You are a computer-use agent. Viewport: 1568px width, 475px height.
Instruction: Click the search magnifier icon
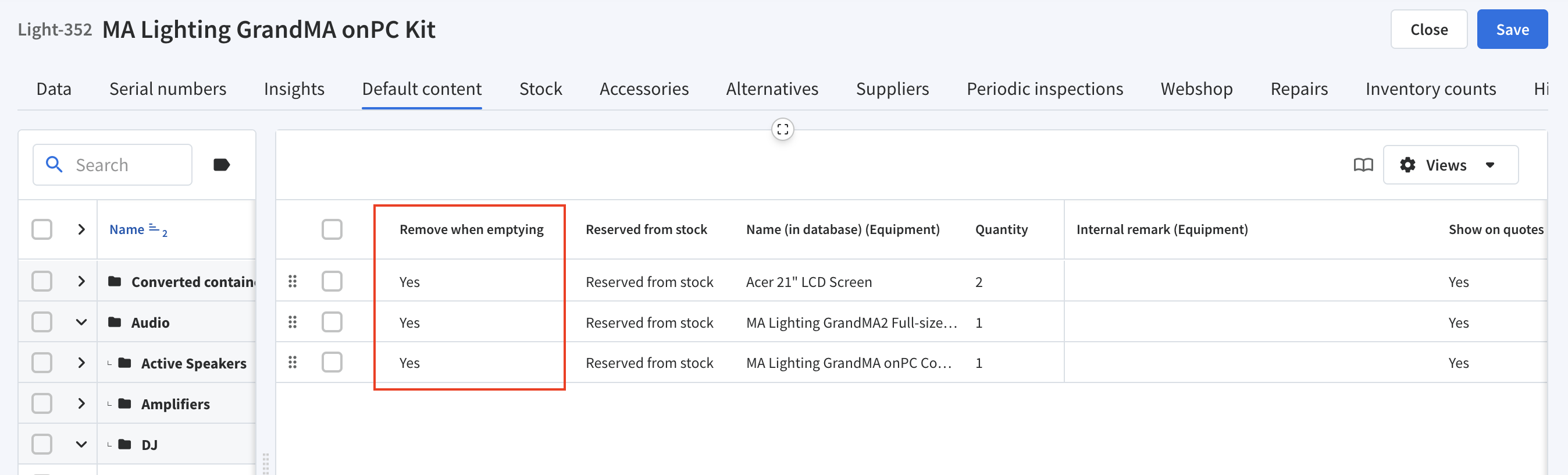[x=54, y=164]
